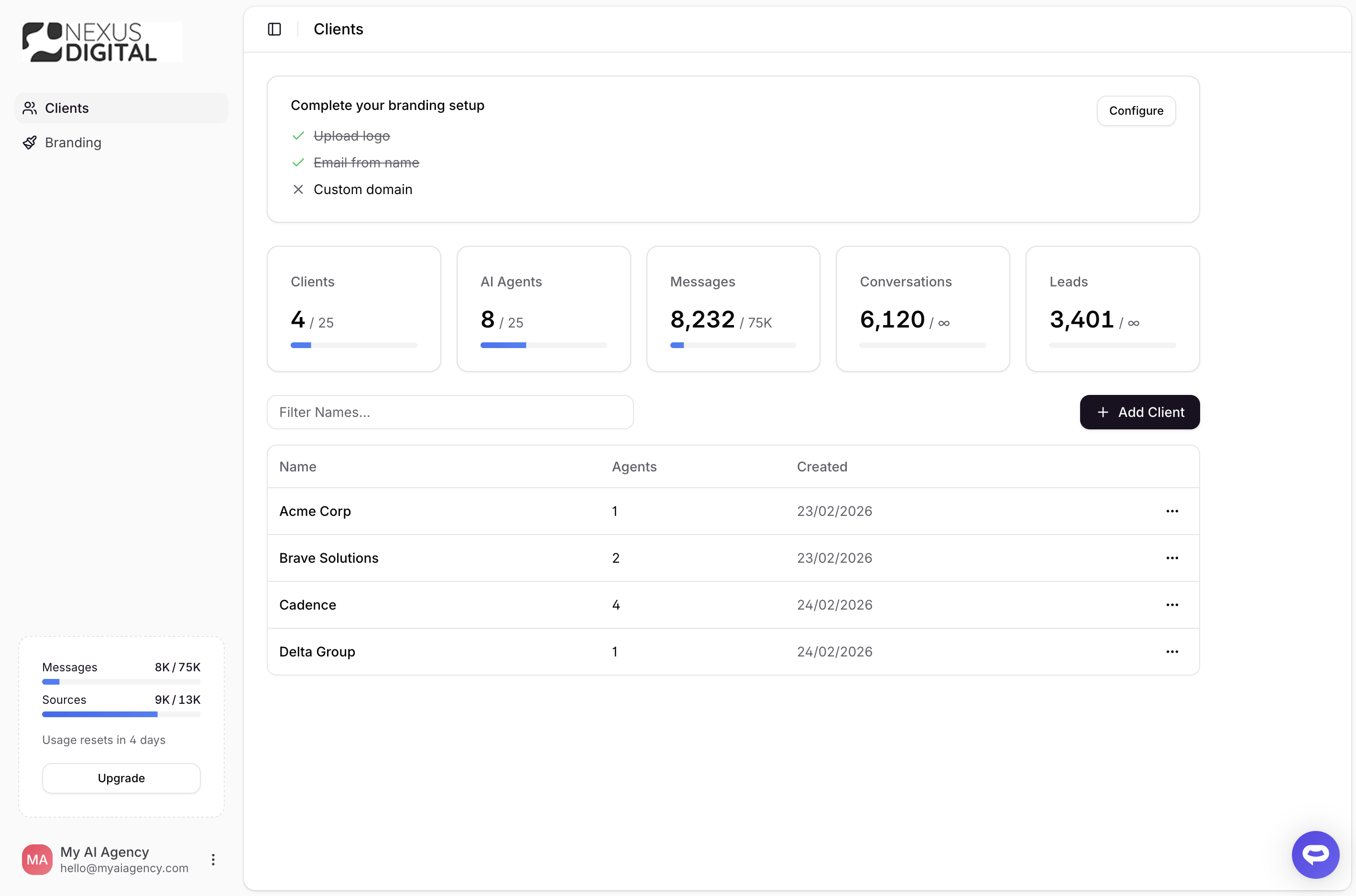
Task: Open actions menu for Acme Corp
Action: 1172,511
